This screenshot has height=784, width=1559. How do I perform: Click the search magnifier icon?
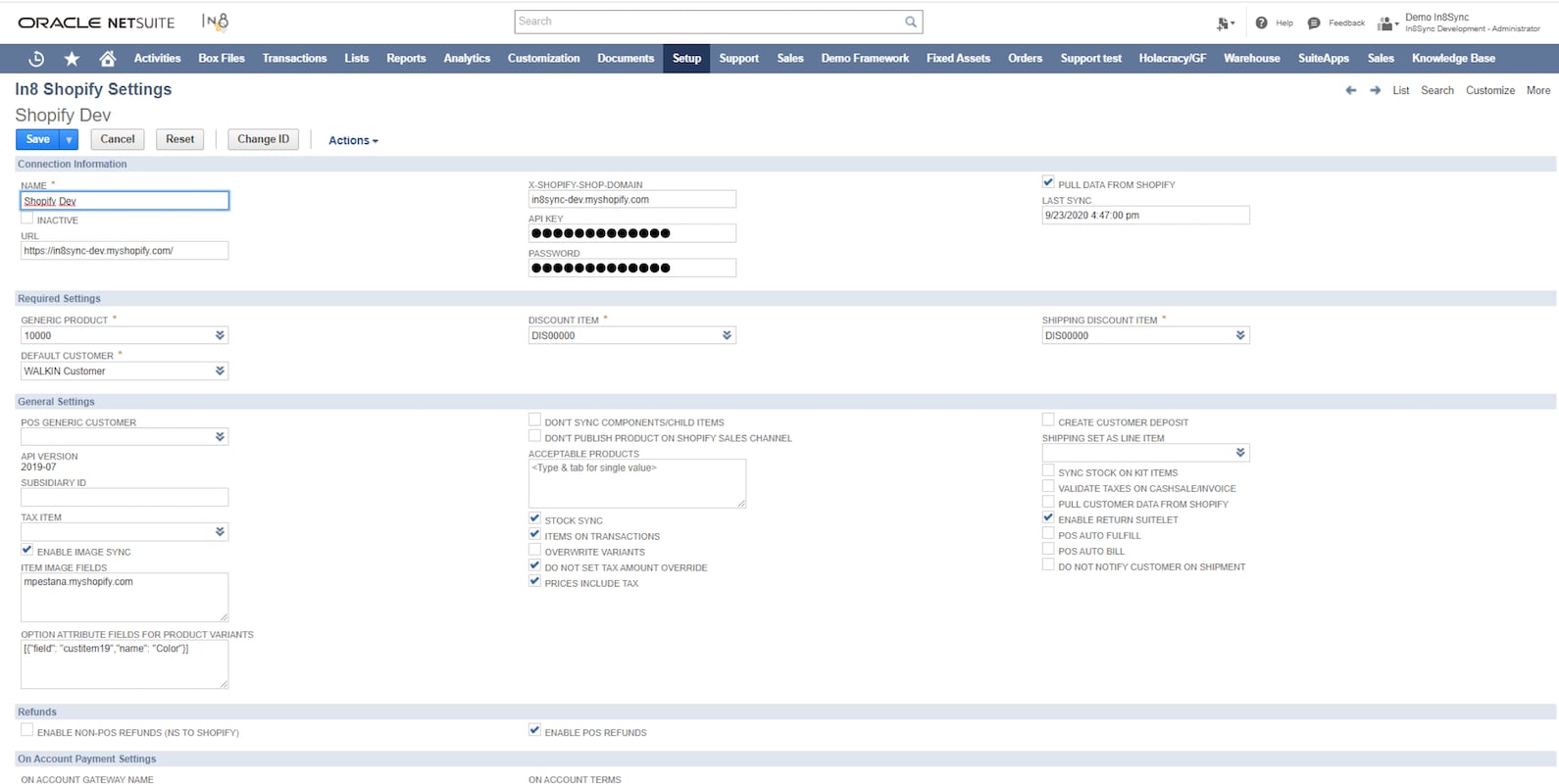tap(911, 22)
